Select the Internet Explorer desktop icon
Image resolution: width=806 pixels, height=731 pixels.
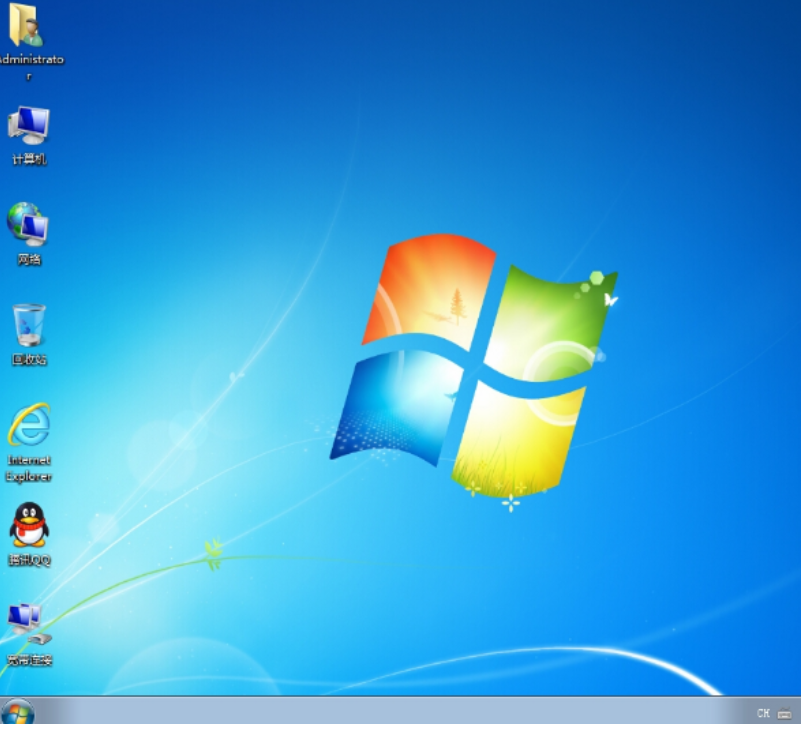click(29, 427)
